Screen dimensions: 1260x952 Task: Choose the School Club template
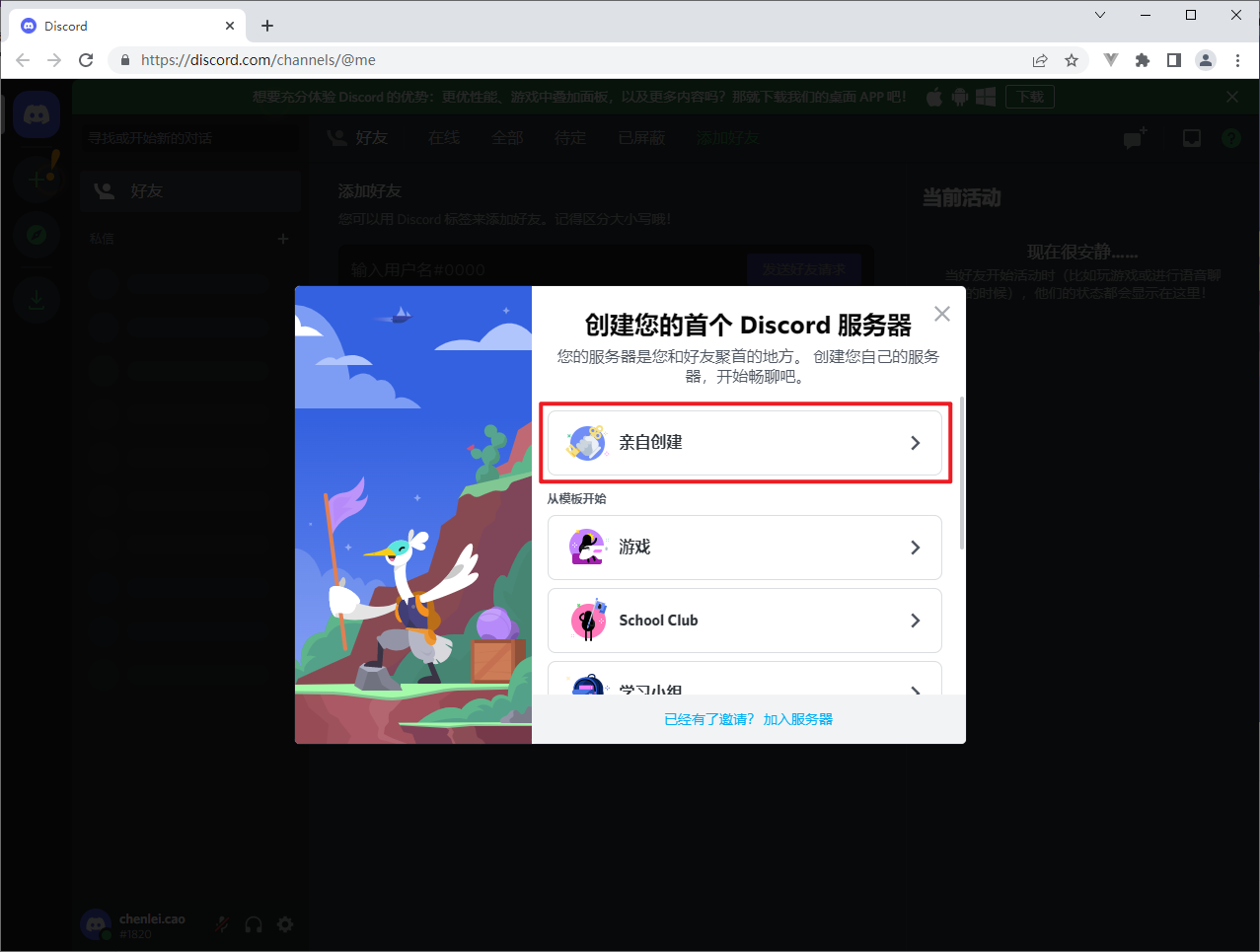[744, 621]
